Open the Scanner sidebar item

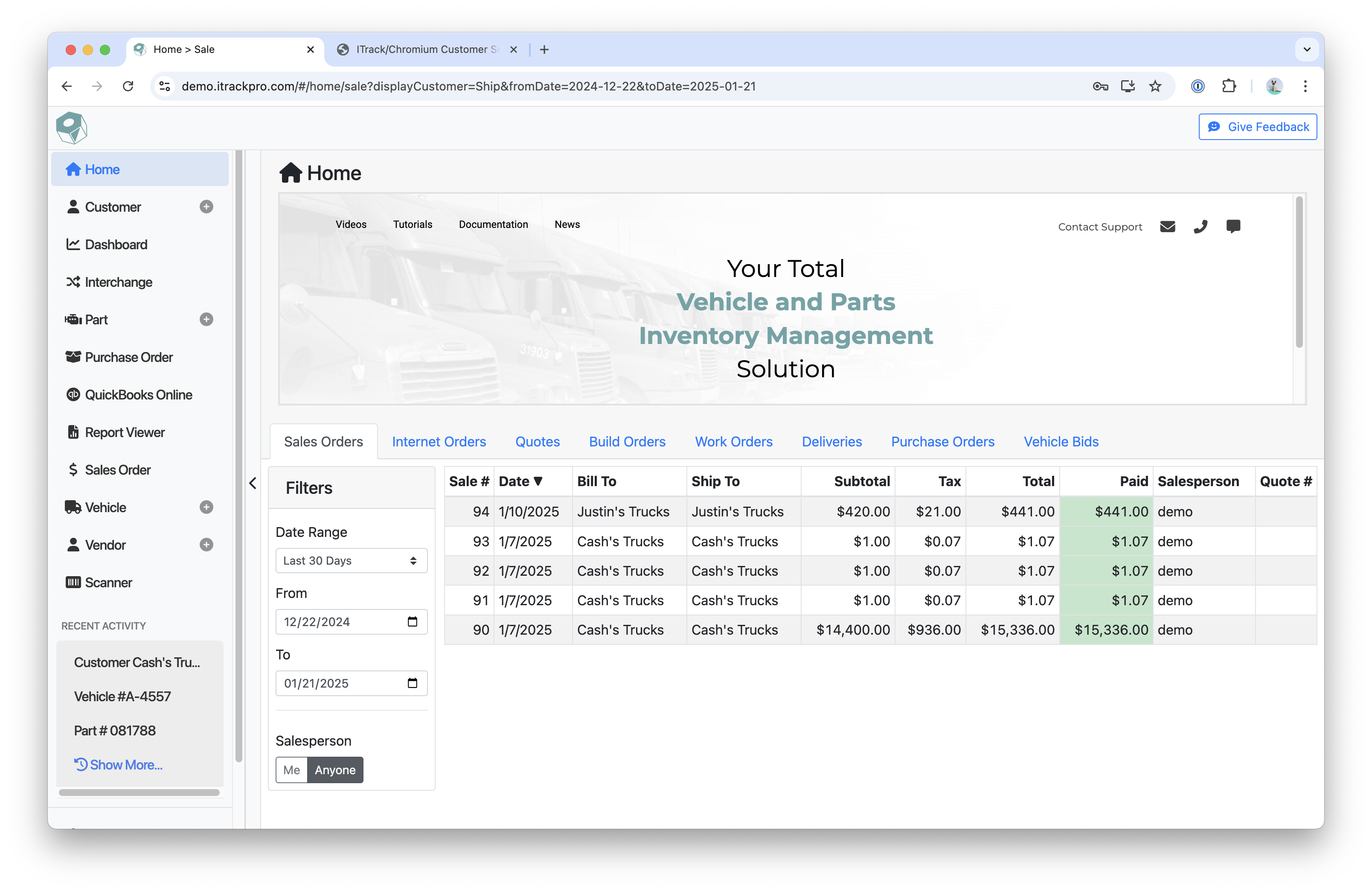108,583
